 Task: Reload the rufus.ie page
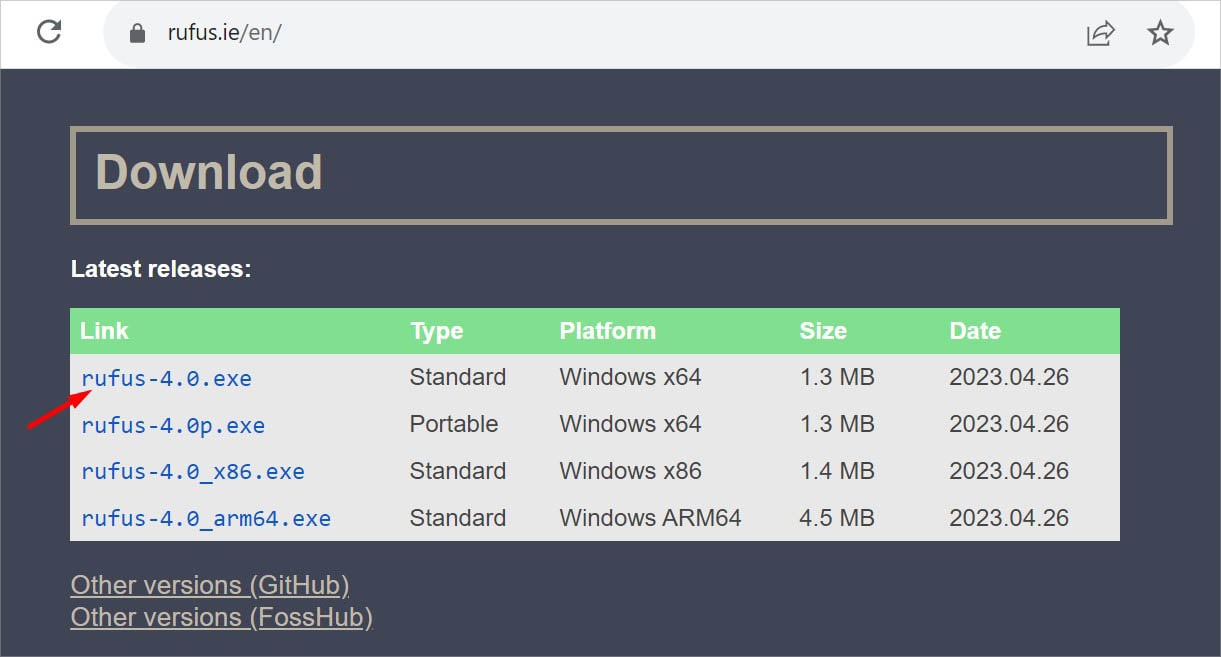[49, 32]
